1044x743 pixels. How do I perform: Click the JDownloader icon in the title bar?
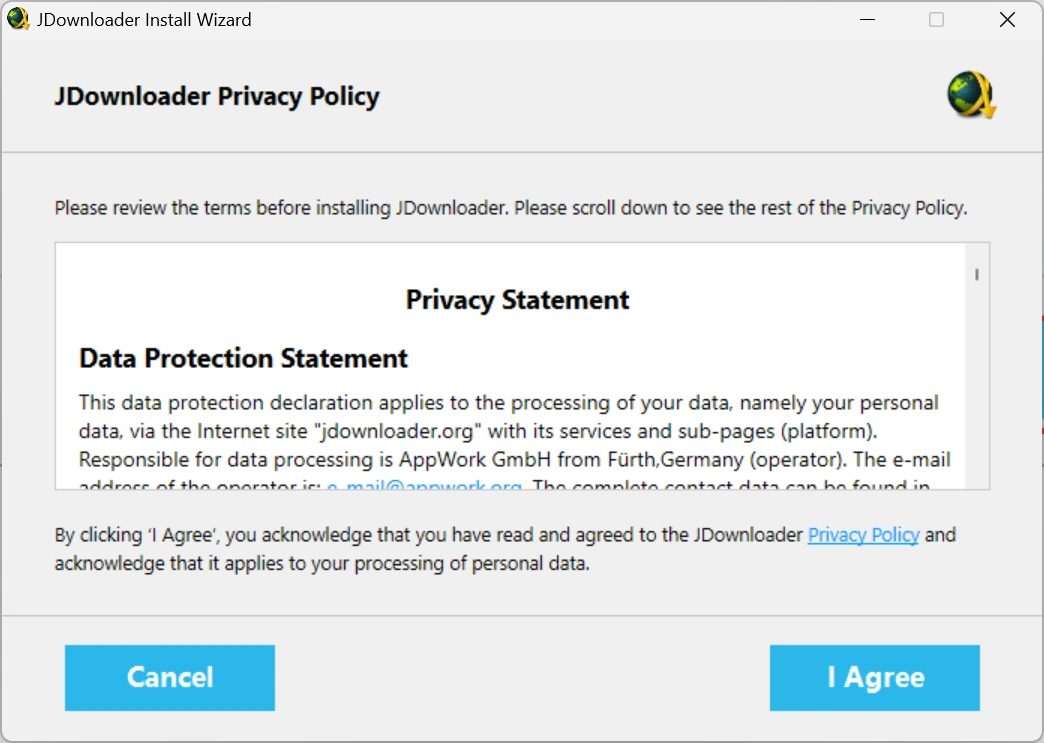(x=18, y=19)
